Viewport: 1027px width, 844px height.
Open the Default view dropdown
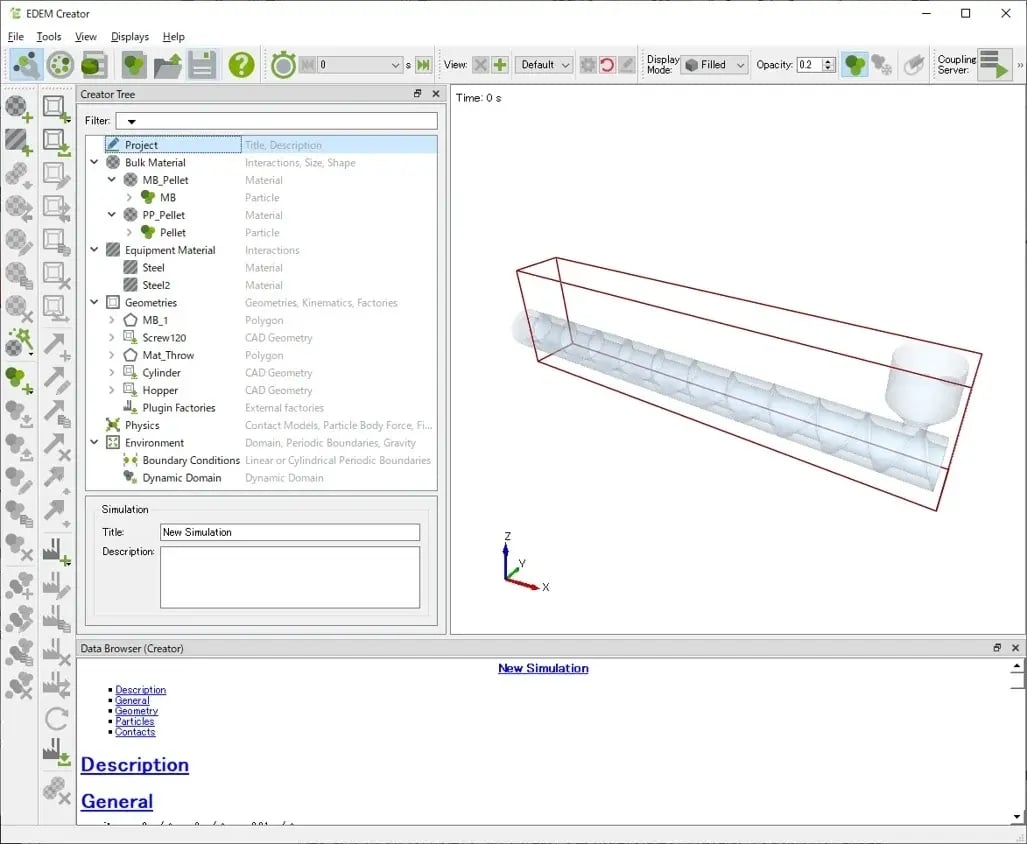click(544, 65)
